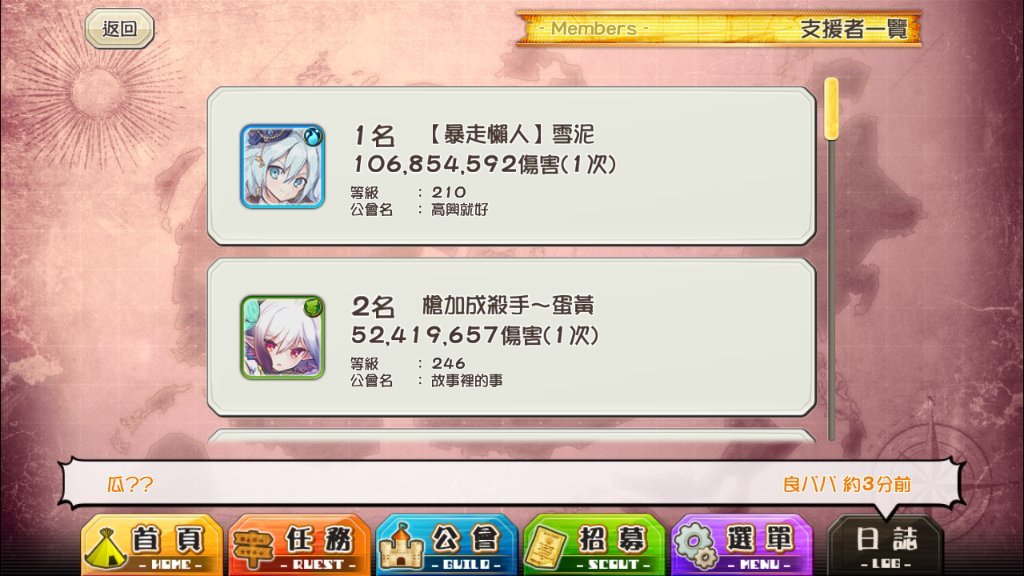1024x576 pixels.
Task: Open the 任務 Quest signpost icon
Action: (x=253, y=548)
